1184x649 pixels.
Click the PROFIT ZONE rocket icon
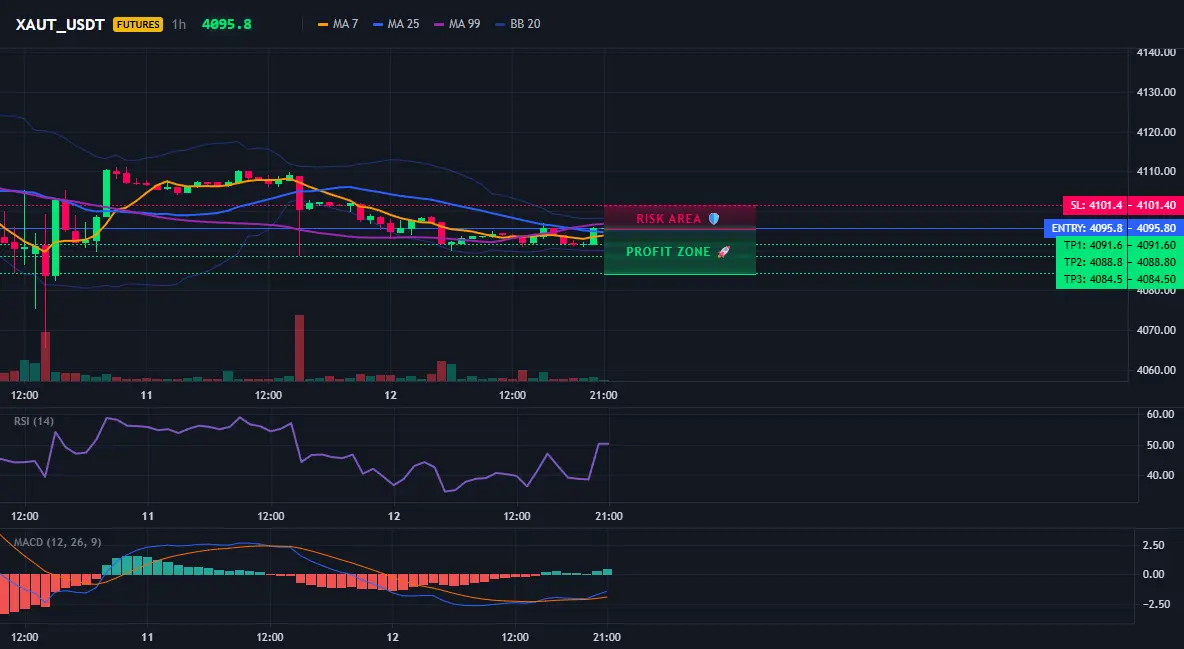[723, 252]
